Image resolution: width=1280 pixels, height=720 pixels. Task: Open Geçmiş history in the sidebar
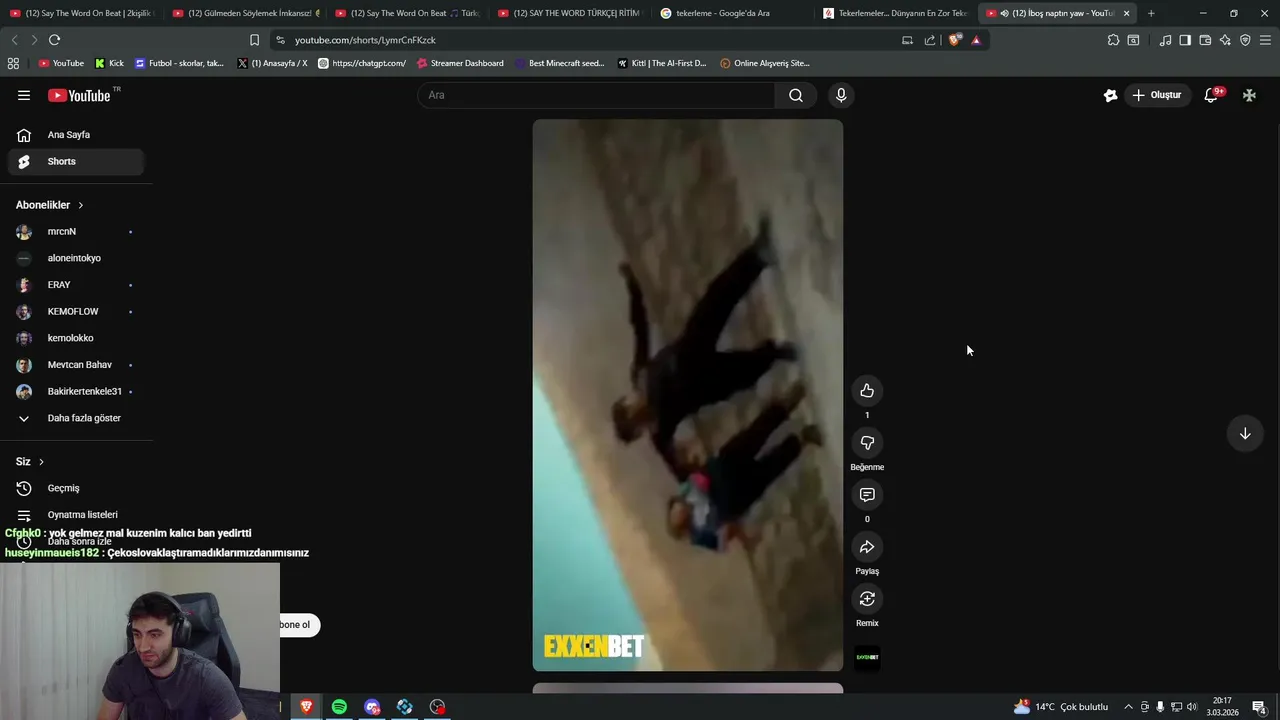tap(76, 488)
